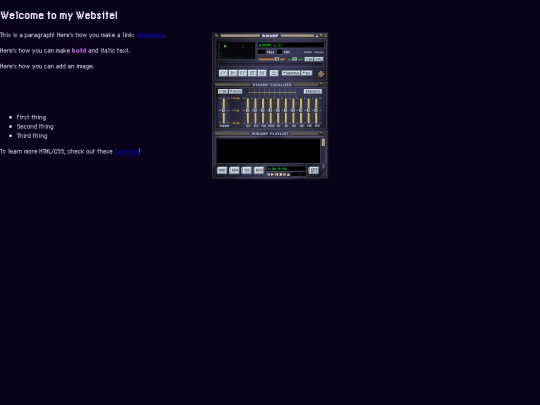Screen dimensions: 540x405
Task: Toggle windowshade on Winamp Playlist title bar
Action: (x=321, y=133)
